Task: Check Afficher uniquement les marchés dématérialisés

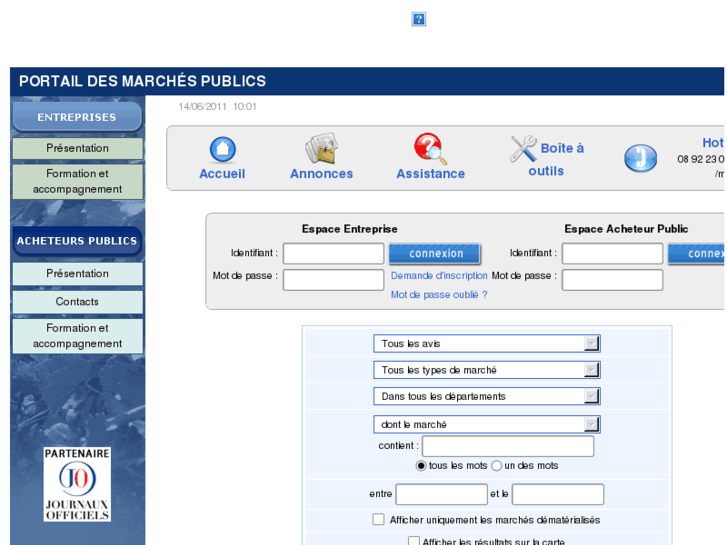Action: pos(379,519)
